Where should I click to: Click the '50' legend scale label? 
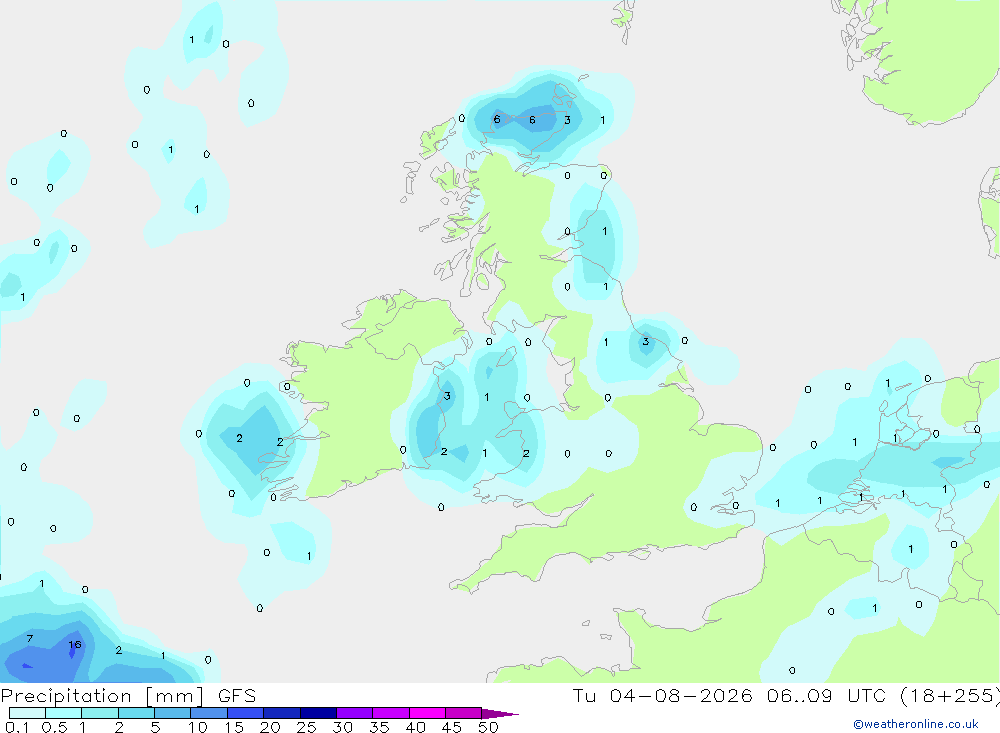tap(488, 727)
